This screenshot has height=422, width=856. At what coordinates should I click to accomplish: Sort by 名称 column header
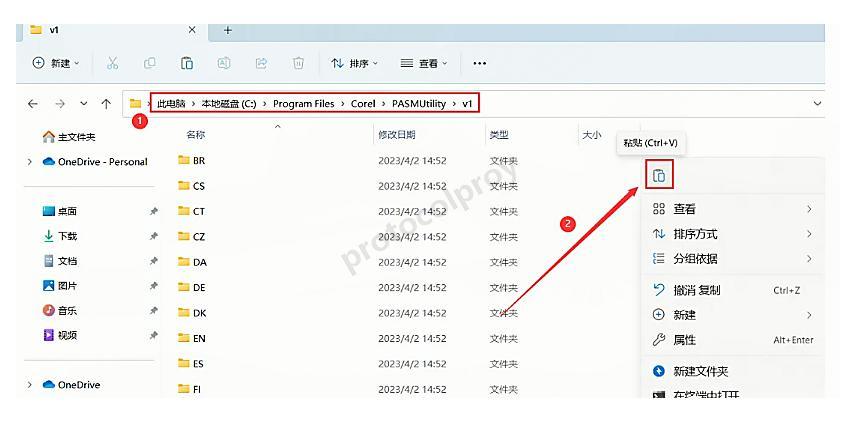click(195, 135)
